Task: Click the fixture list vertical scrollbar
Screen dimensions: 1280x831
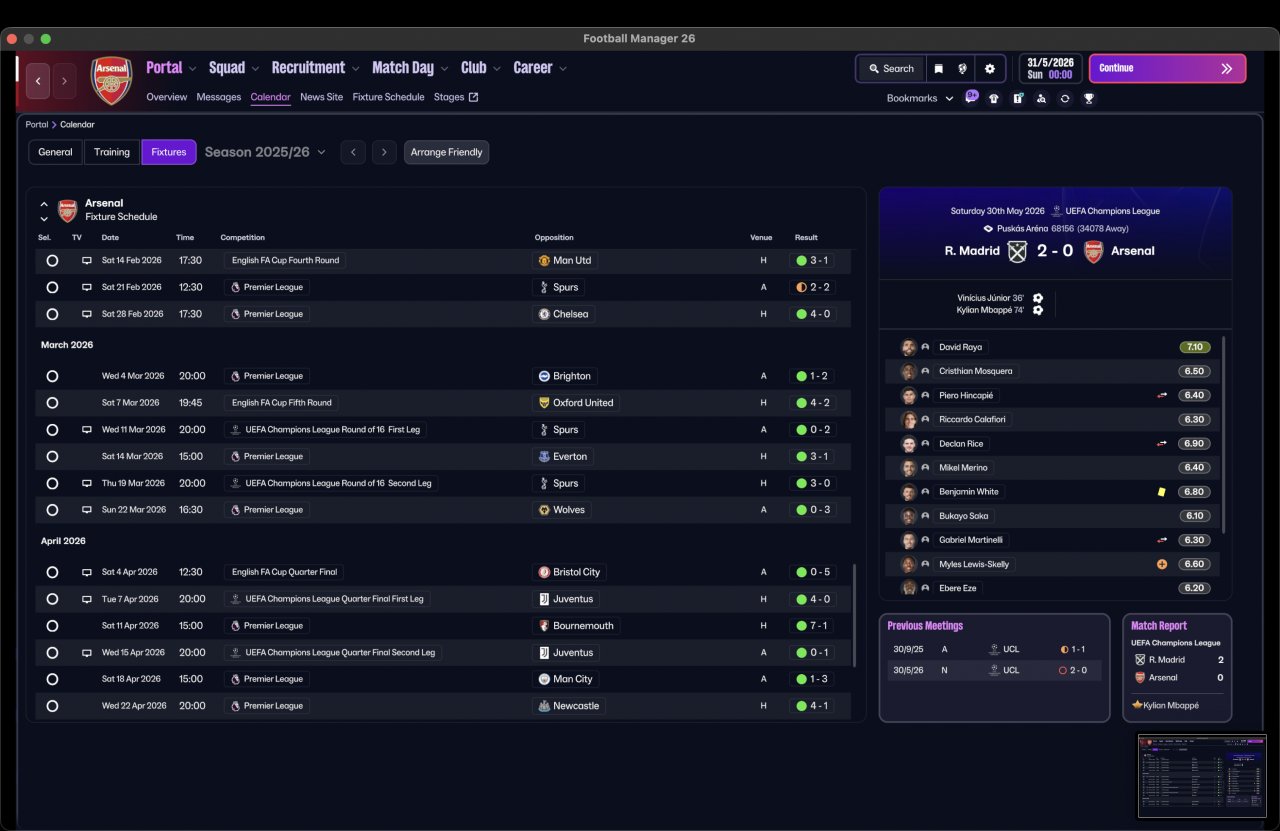Action: coord(855,614)
